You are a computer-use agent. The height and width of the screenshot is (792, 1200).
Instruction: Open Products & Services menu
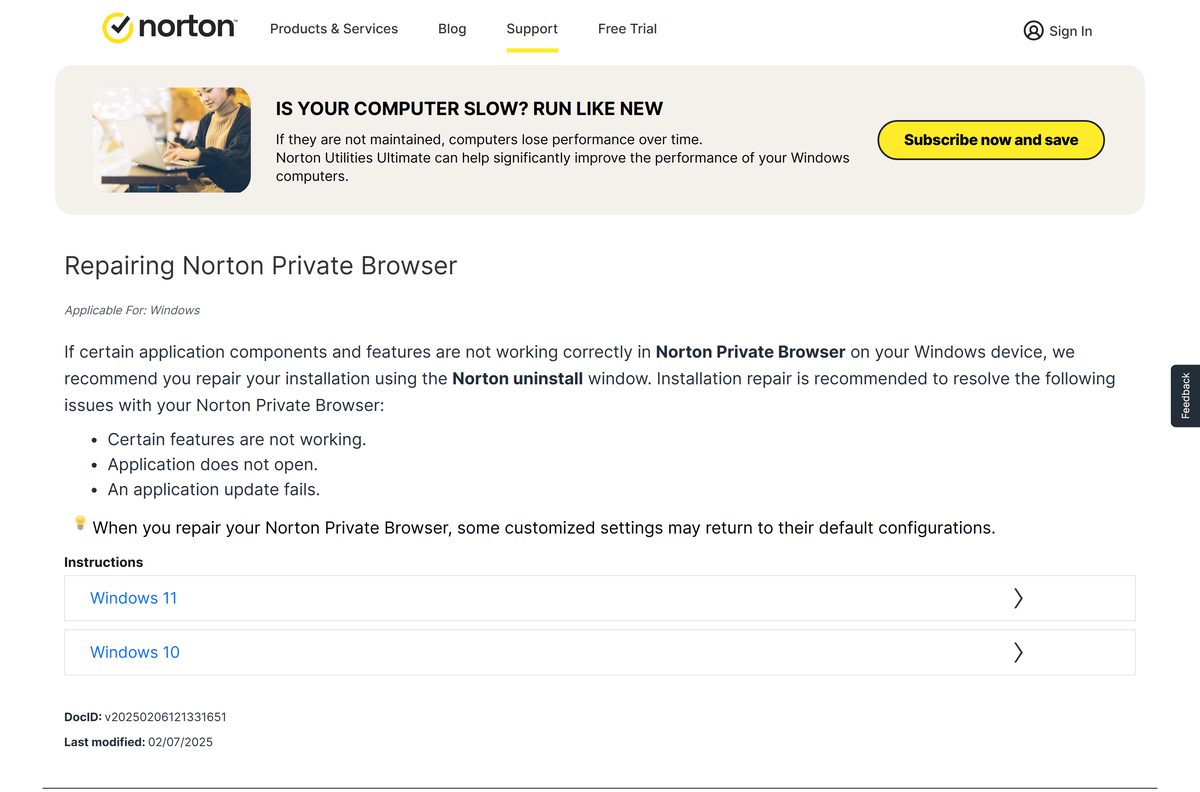tap(334, 29)
